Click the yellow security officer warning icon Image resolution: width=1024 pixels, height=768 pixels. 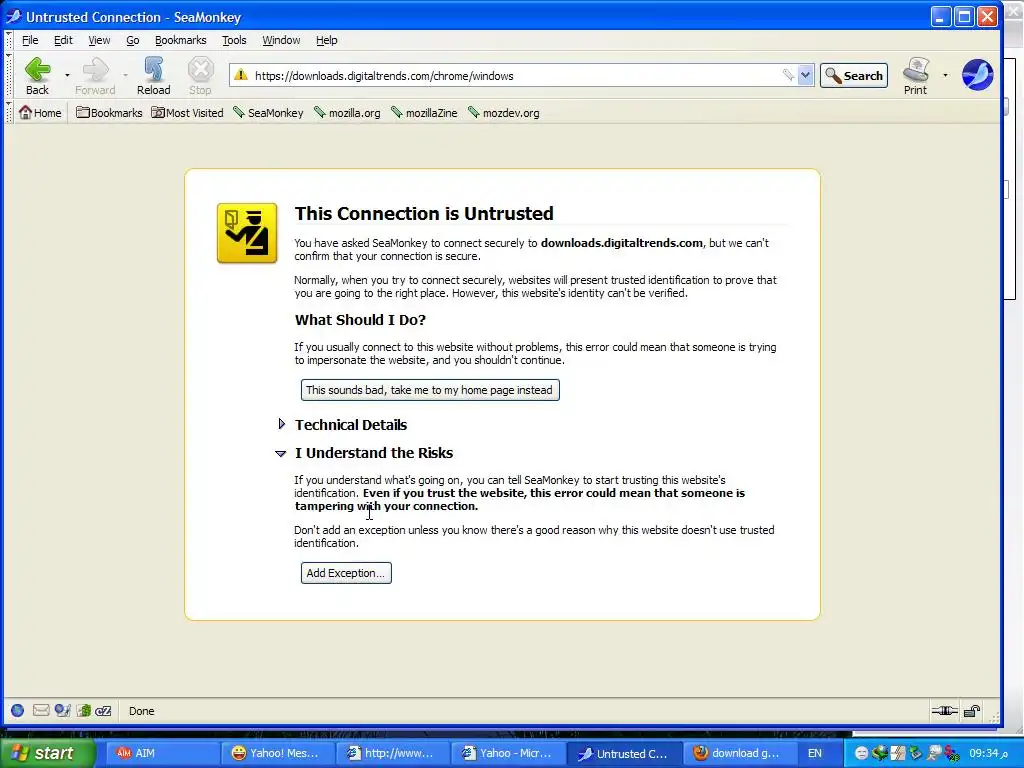coord(247,233)
